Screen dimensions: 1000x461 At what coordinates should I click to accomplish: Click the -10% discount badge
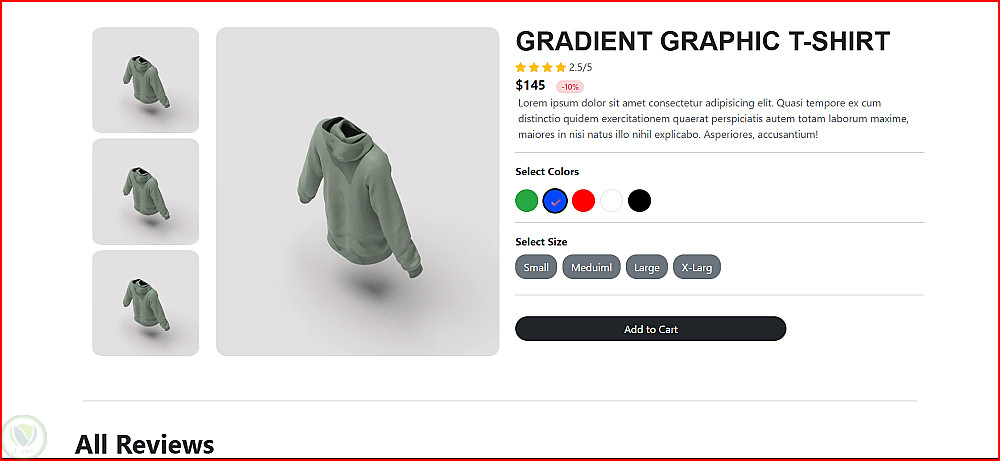(570, 87)
